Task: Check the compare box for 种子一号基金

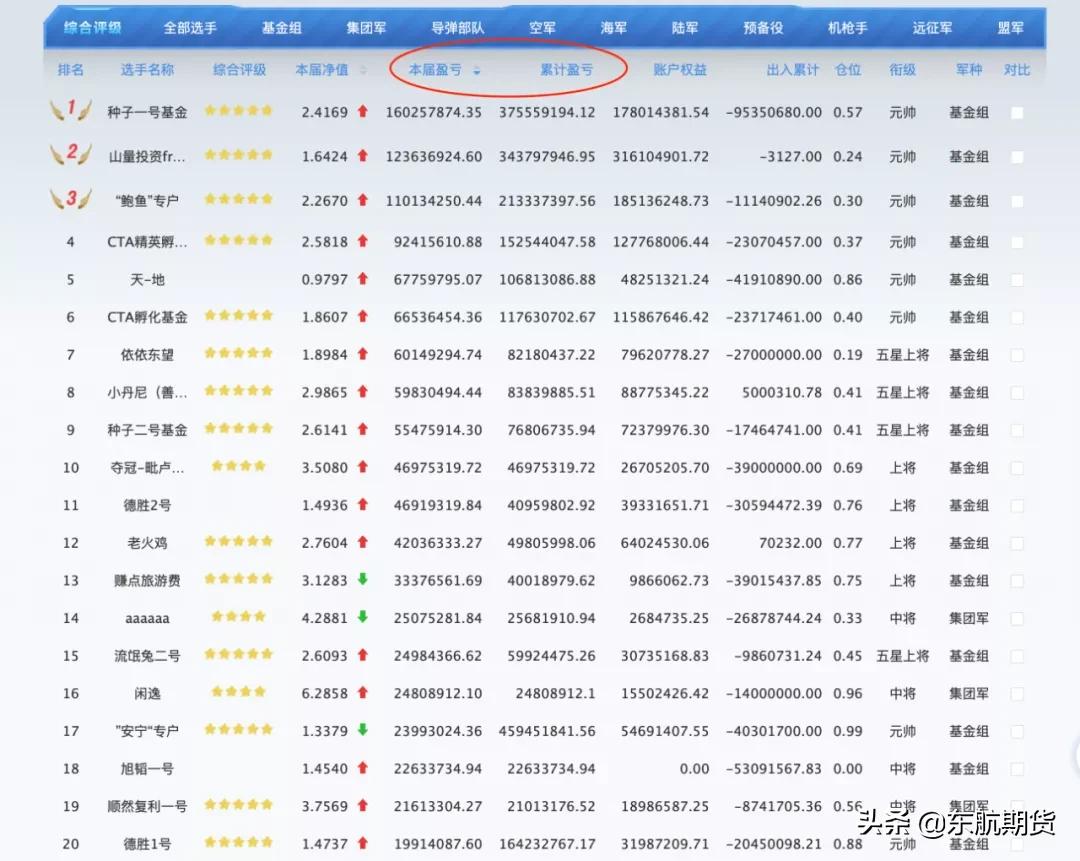Action: coord(1018,112)
